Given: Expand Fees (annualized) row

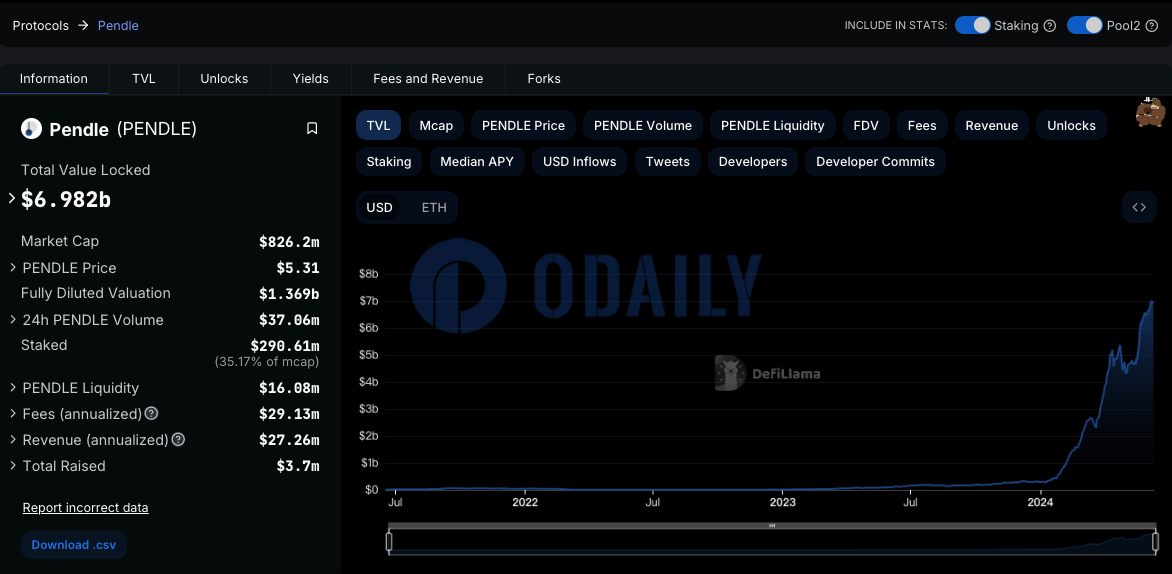Looking at the screenshot, I should (13, 413).
